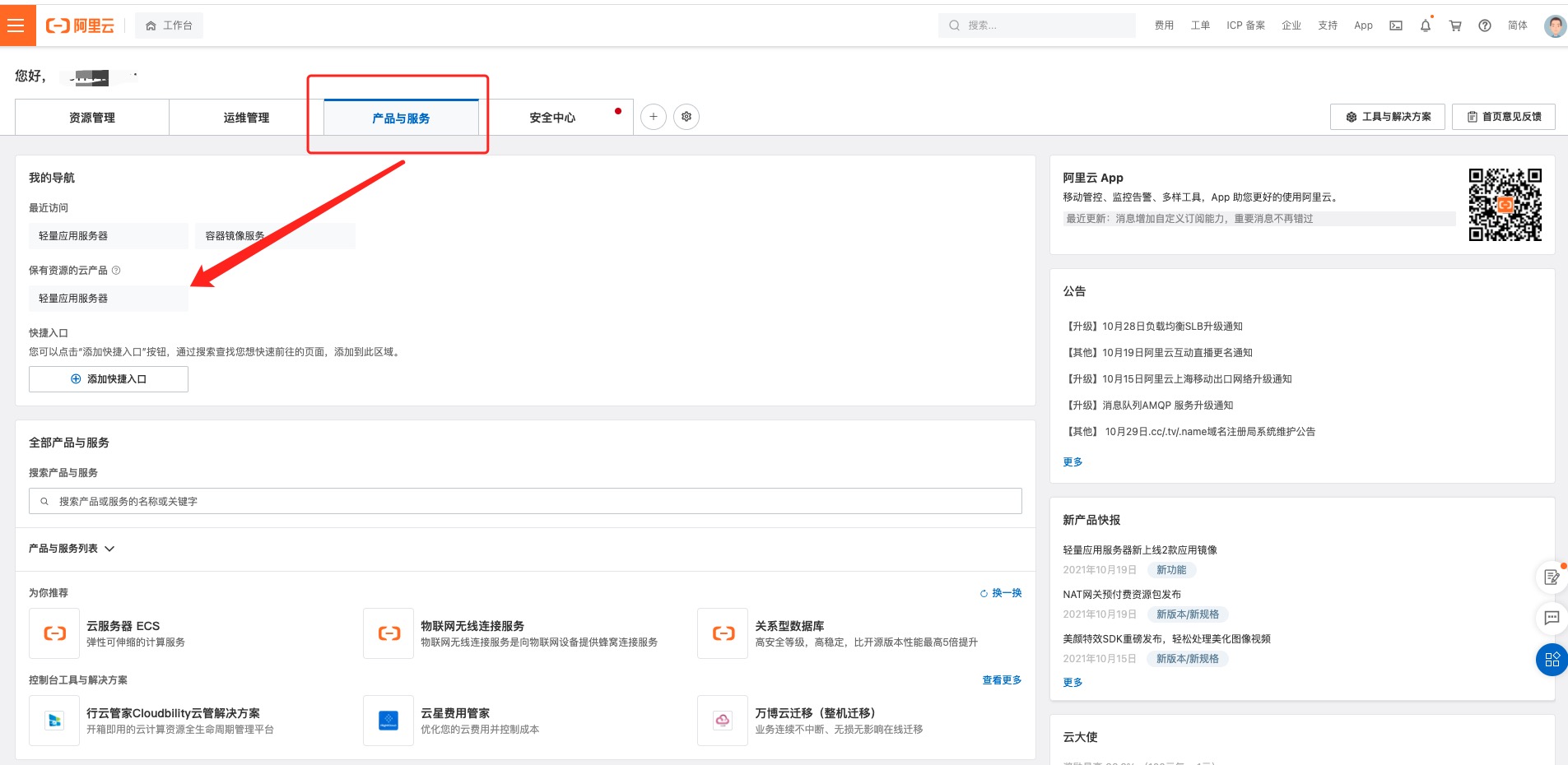This screenshot has width=1568, height=765.
Task: Open 云星费用管家 icon
Action: 389,721
